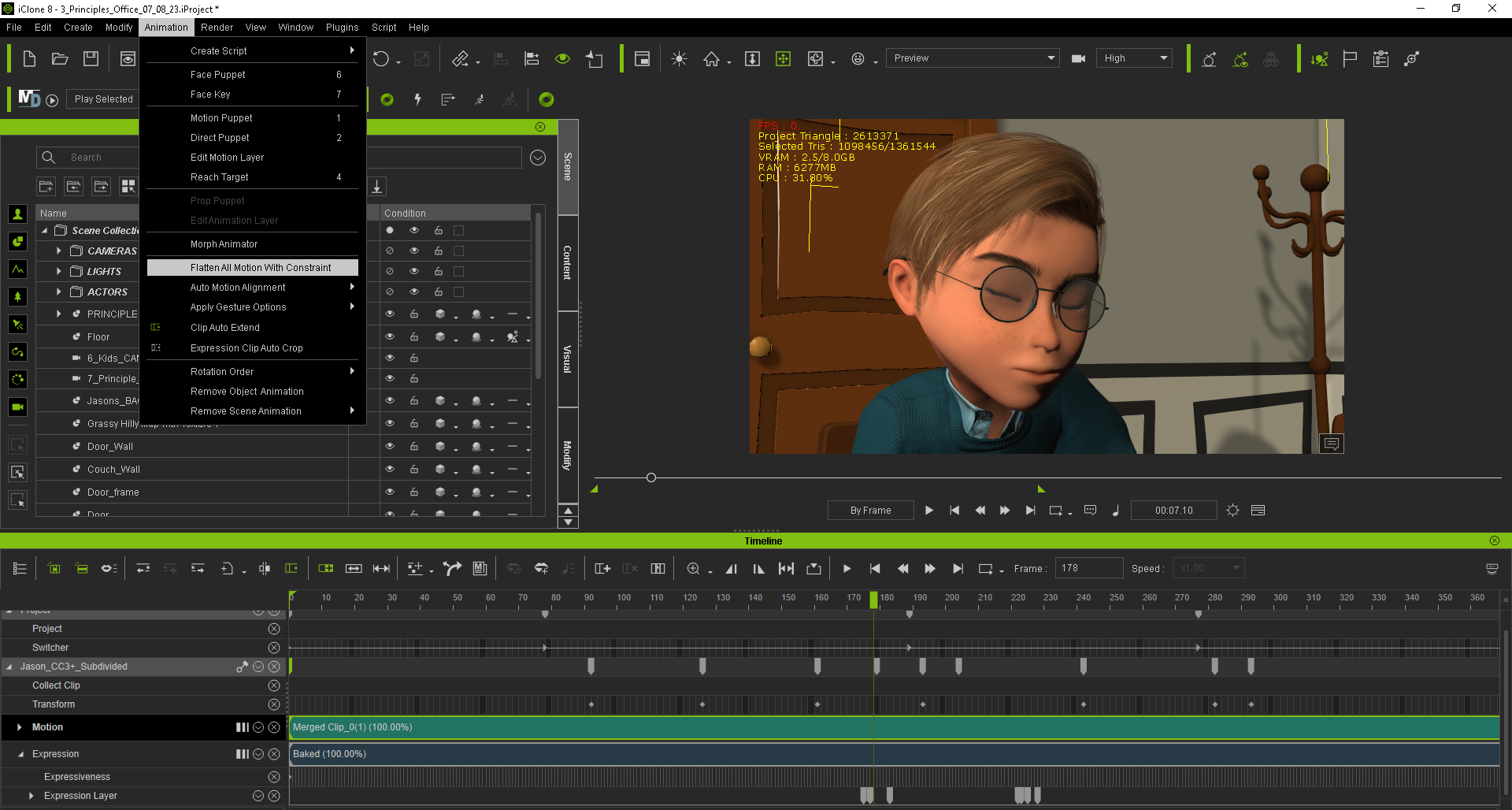Select the Merged Clip_0(1) motion clip
Screen dimensions: 1512x810
pos(895,727)
